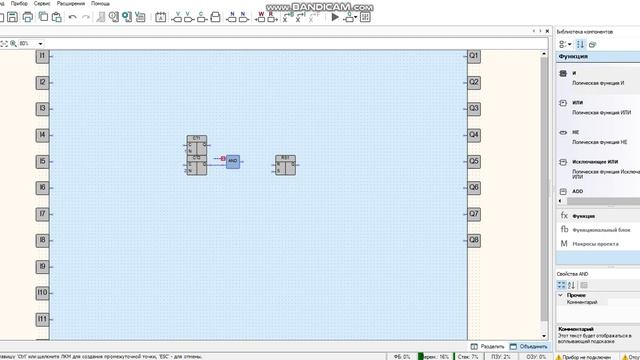
Task: Collapse the Прочее property group
Action: [561, 295]
